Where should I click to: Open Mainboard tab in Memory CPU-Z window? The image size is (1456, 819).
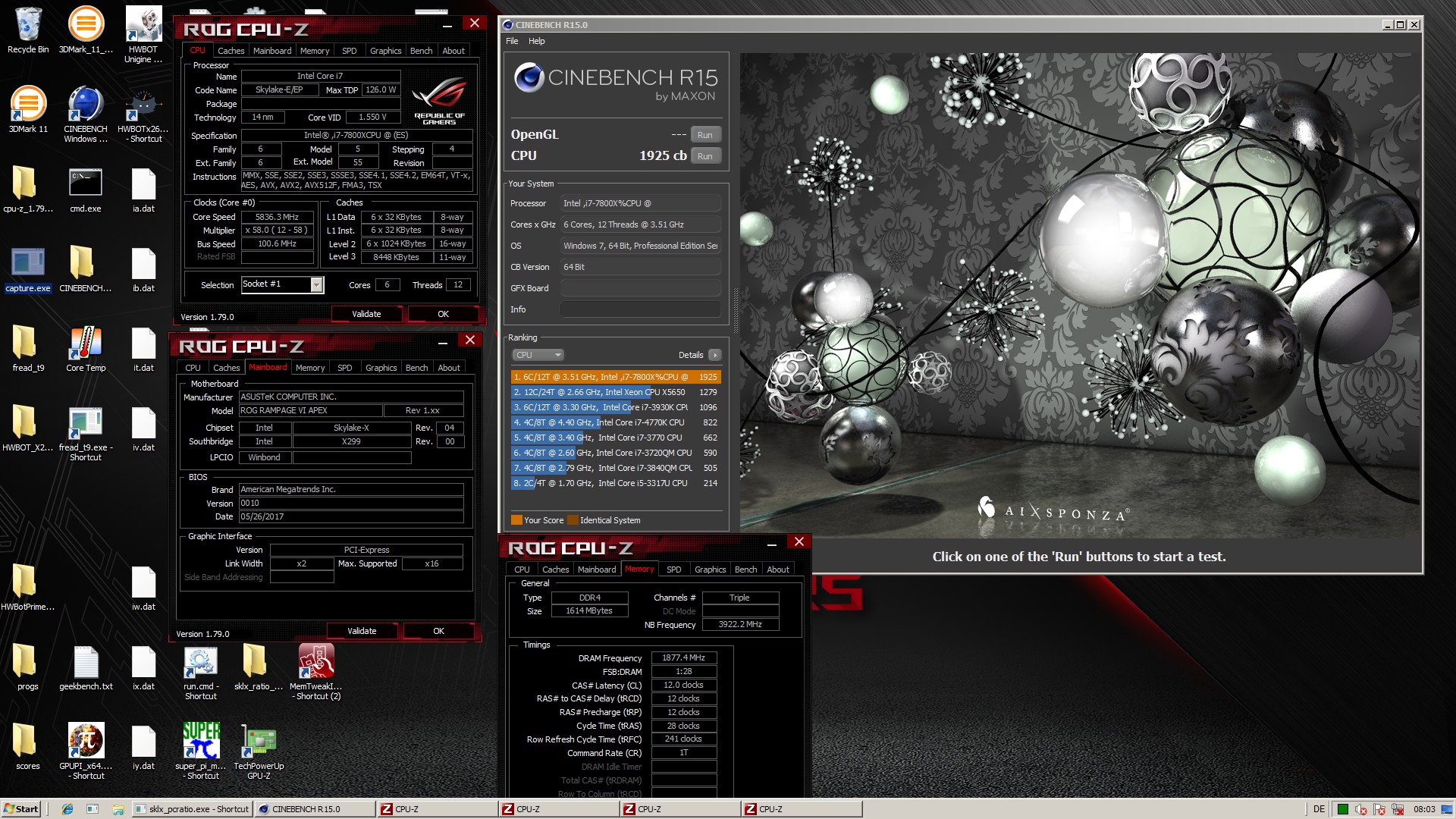[x=596, y=570]
